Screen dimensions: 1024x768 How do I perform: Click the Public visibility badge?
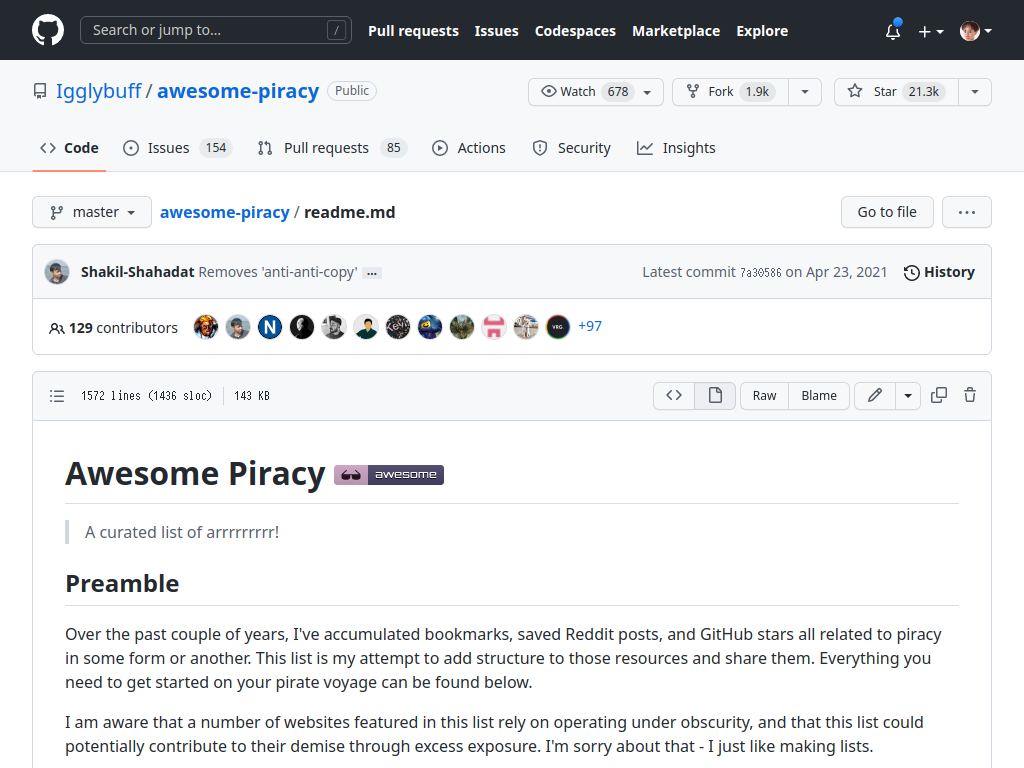pos(352,91)
